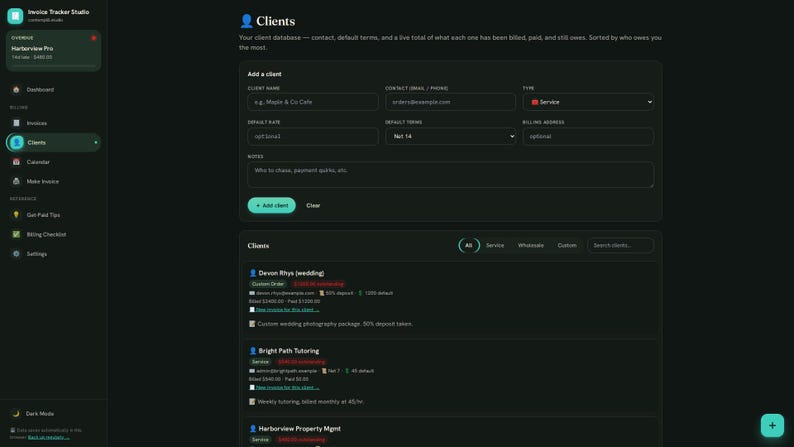The height and width of the screenshot is (447, 794).
Task: Click devon.rhys@example.com email text
Action: click(x=285, y=293)
